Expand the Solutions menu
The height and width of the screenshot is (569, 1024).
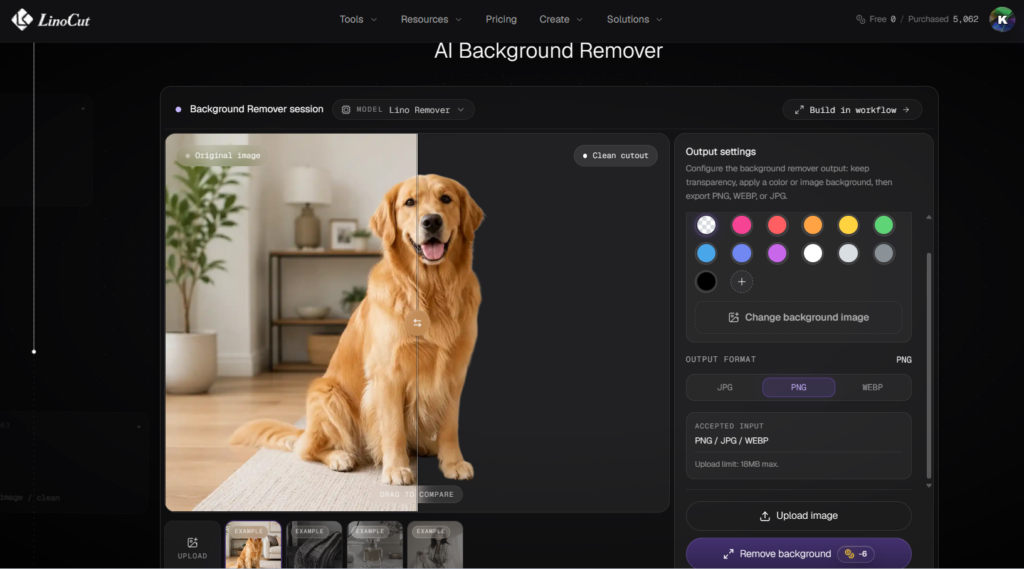click(634, 20)
